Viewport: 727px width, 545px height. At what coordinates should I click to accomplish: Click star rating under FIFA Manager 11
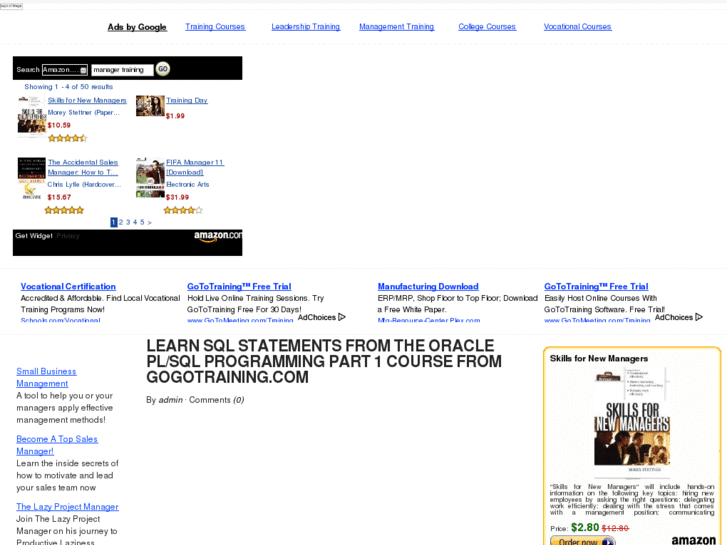pos(183,210)
